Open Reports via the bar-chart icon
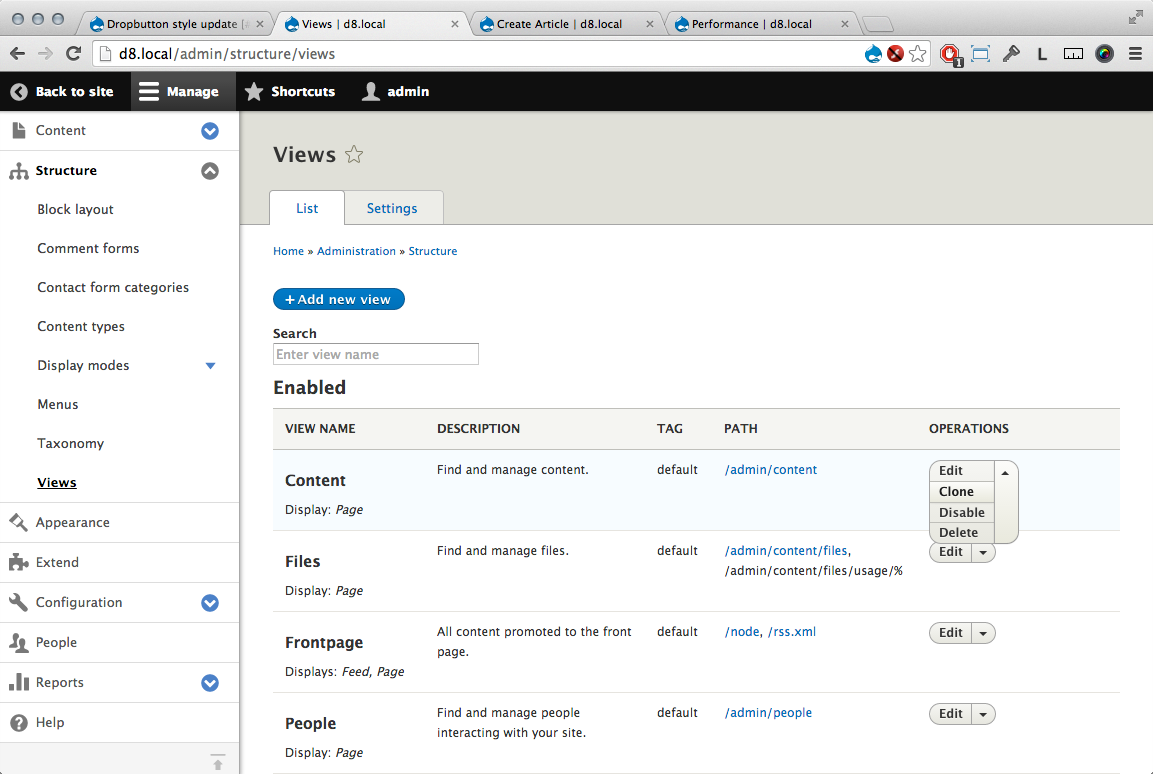This screenshot has width=1153, height=774. pos(17,682)
